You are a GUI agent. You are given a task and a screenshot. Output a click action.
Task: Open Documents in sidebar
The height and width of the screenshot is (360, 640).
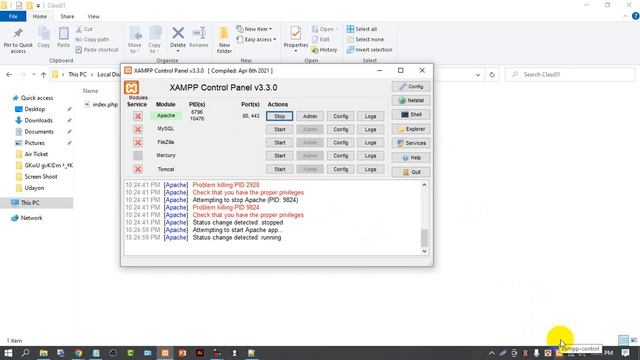coord(34,132)
